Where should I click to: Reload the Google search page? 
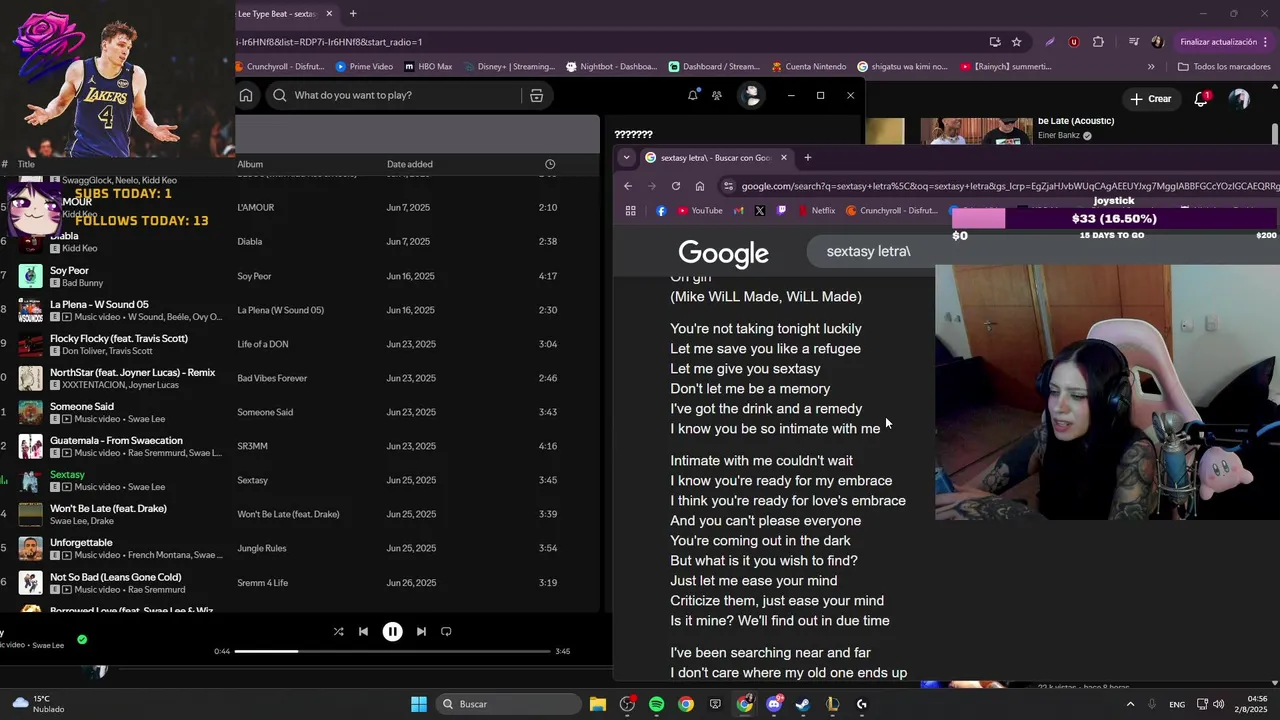(x=676, y=186)
